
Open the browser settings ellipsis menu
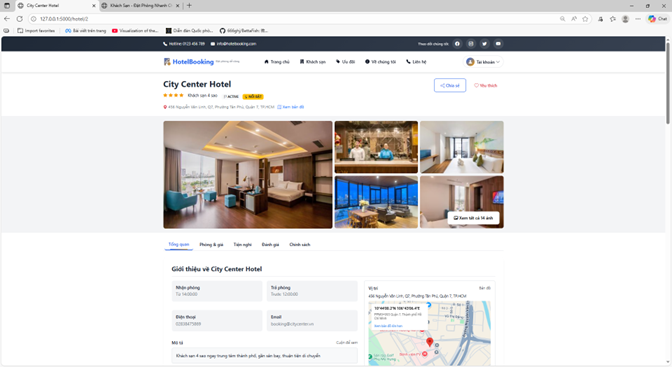(638, 19)
